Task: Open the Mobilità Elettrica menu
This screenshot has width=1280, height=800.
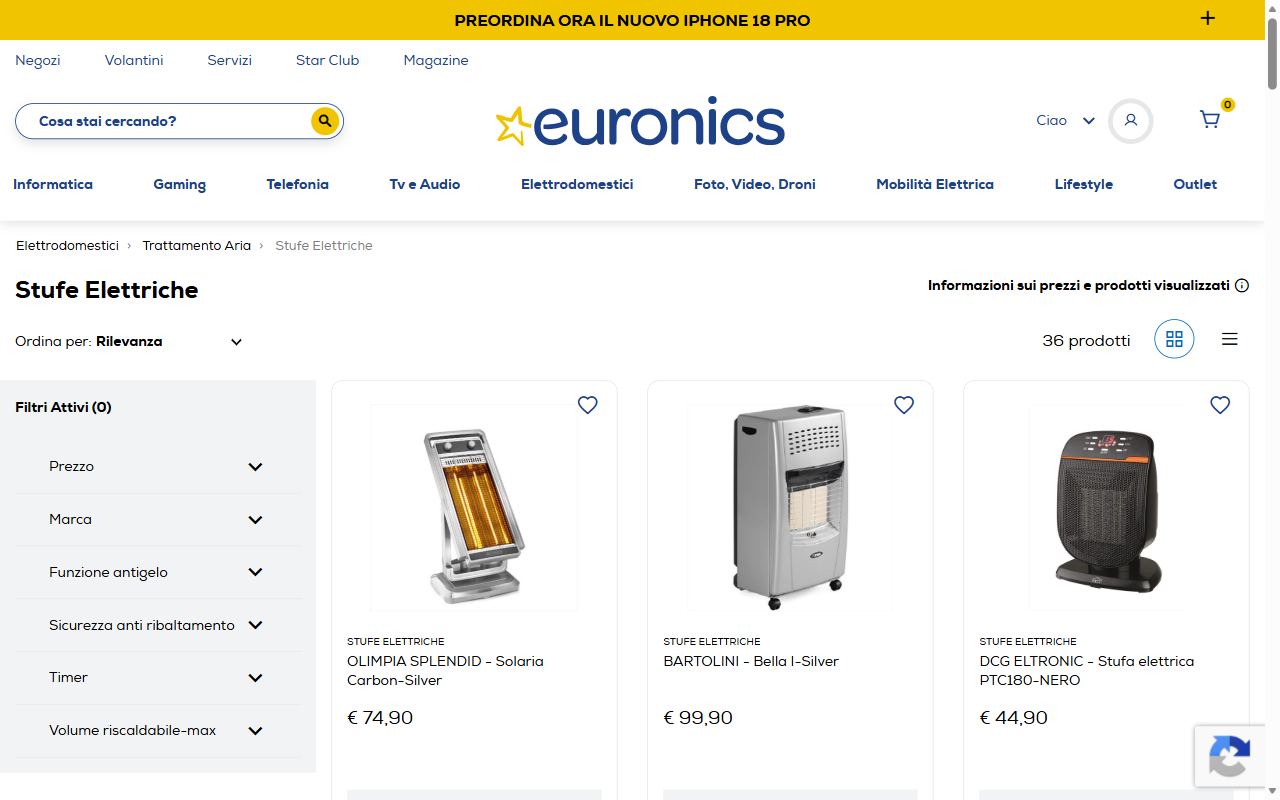Action: 935,184
